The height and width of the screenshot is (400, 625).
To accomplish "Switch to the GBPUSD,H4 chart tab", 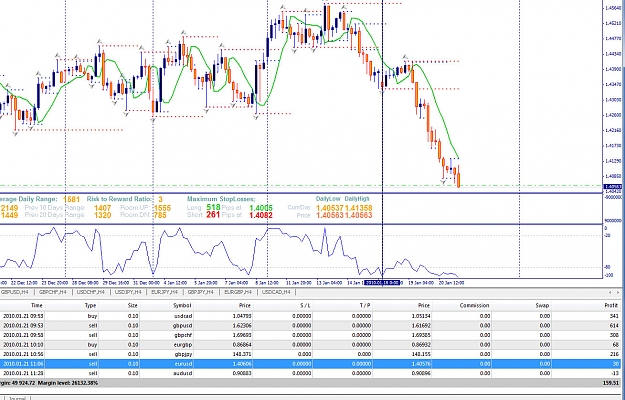I will click(x=15, y=292).
